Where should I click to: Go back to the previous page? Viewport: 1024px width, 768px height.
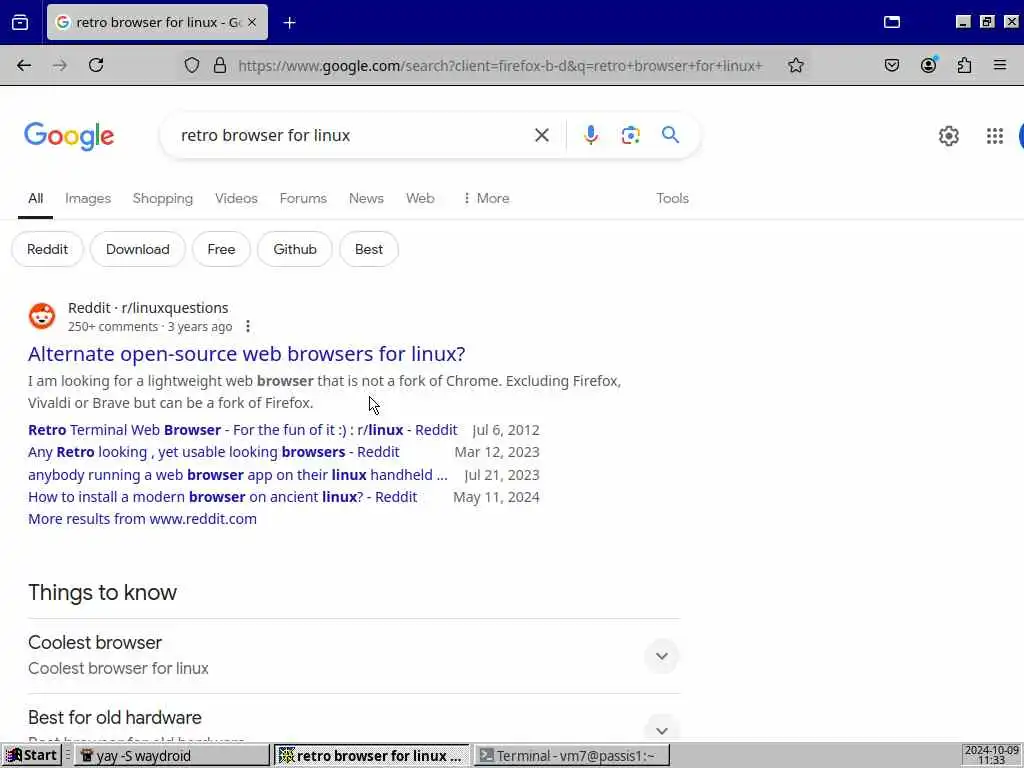coord(24,65)
